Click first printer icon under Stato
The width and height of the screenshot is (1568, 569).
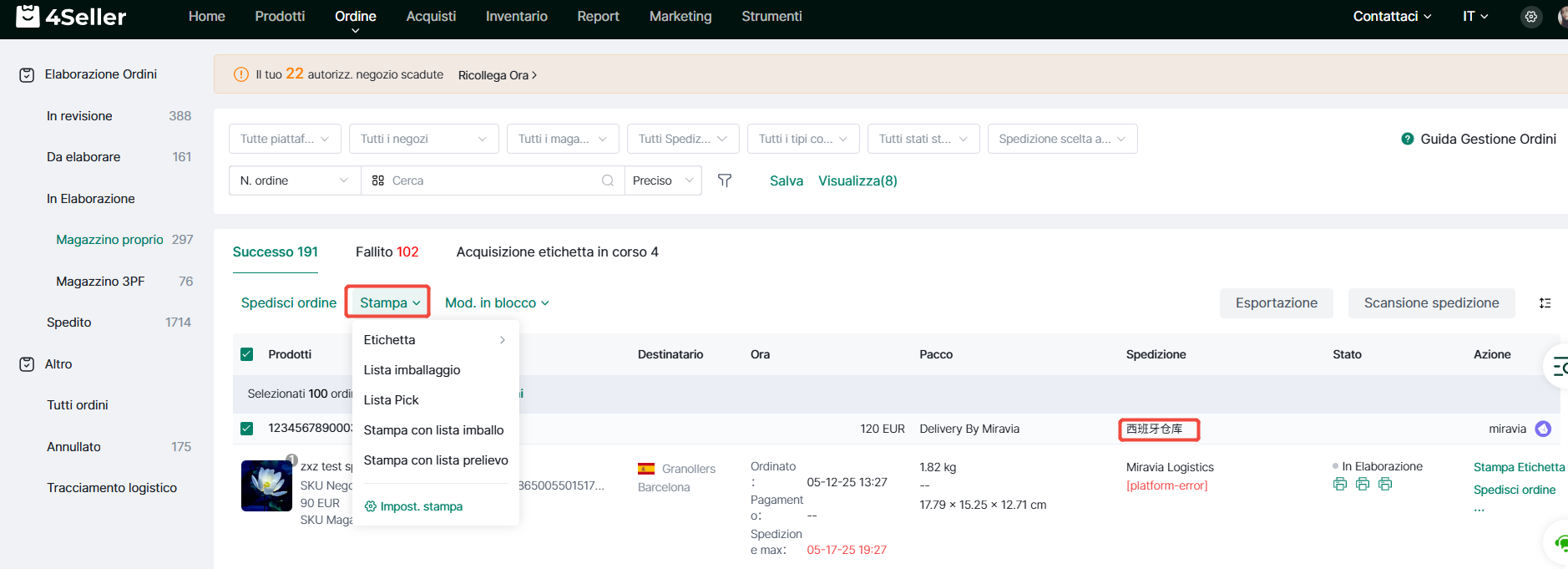(x=1340, y=485)
